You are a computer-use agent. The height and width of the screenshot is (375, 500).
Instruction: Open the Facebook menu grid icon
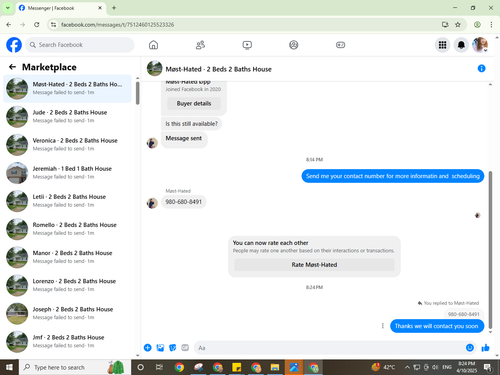pyautogui.click(x=442, y=45)
